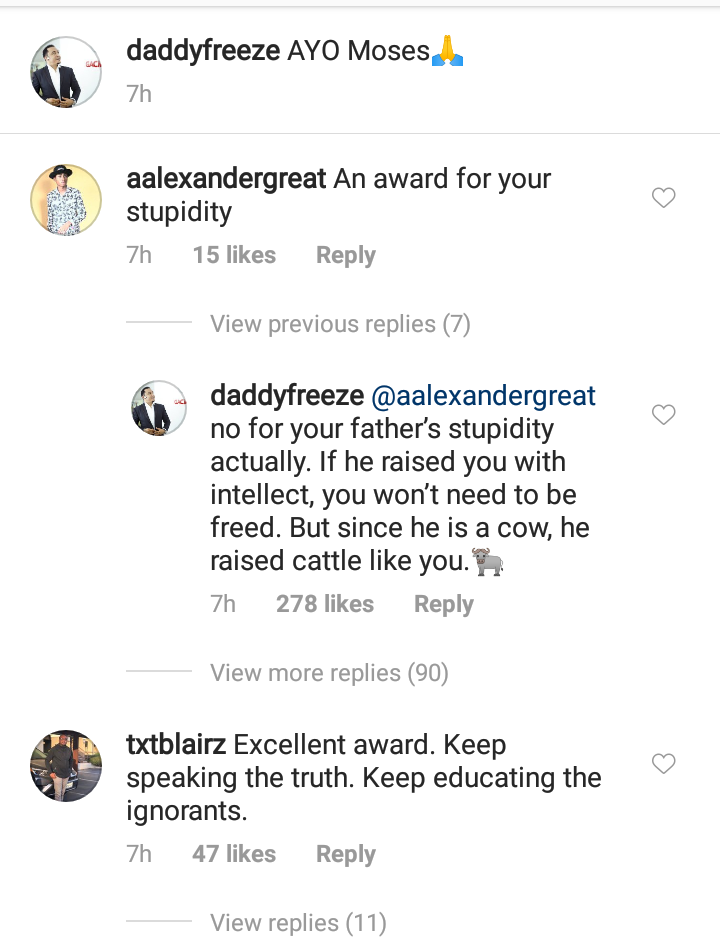The width and height of the screenshot is (720, 947).
Task: Reply to daddyfreeze's cattle comment
Action: [x=444, y=604]
